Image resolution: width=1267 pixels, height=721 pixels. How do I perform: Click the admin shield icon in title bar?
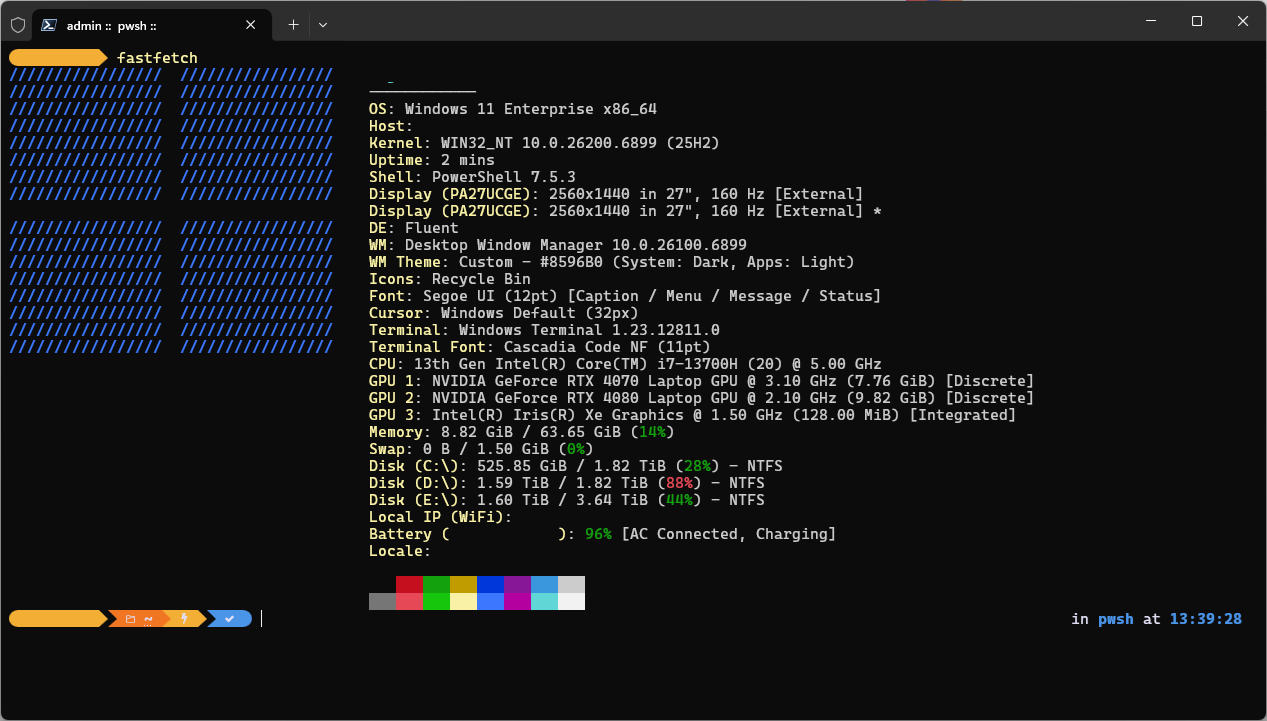[17, 25]
